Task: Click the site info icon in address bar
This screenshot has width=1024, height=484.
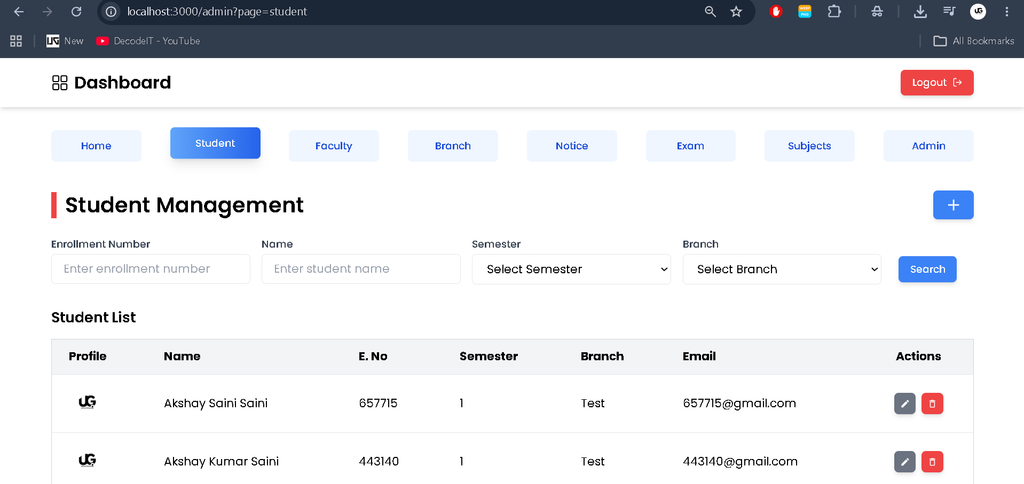Action: pyautogui.click(x=112, y=12)
